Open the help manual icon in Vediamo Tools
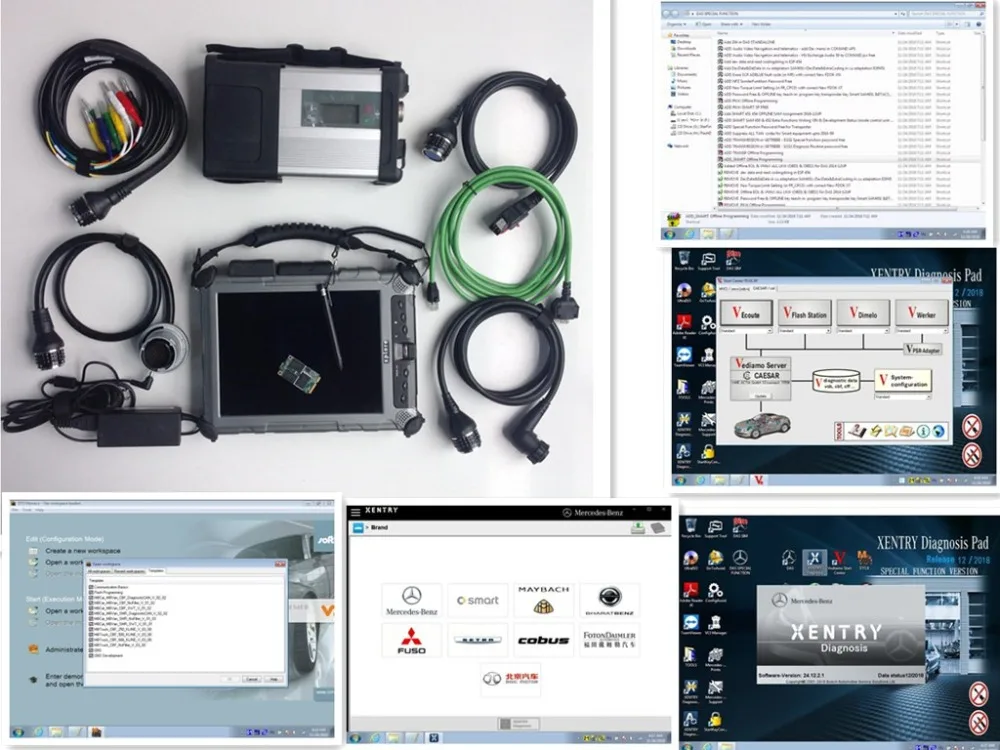The image size is (1000, 750). coord(858,431)
